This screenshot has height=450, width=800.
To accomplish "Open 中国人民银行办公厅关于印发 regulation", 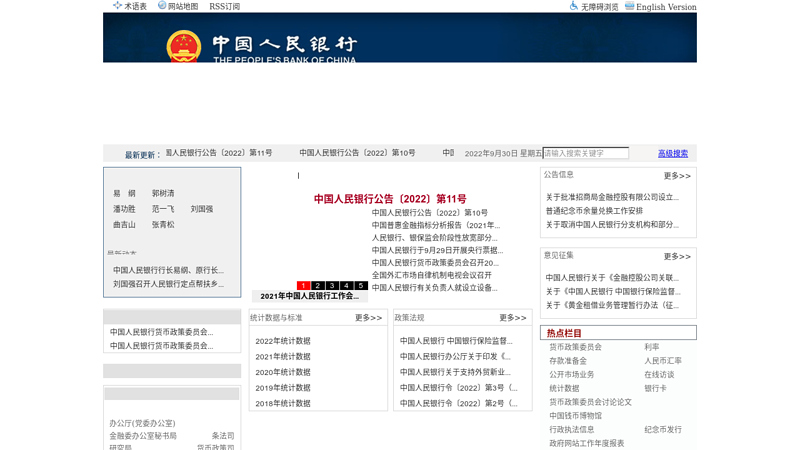I will coord(455,357).
